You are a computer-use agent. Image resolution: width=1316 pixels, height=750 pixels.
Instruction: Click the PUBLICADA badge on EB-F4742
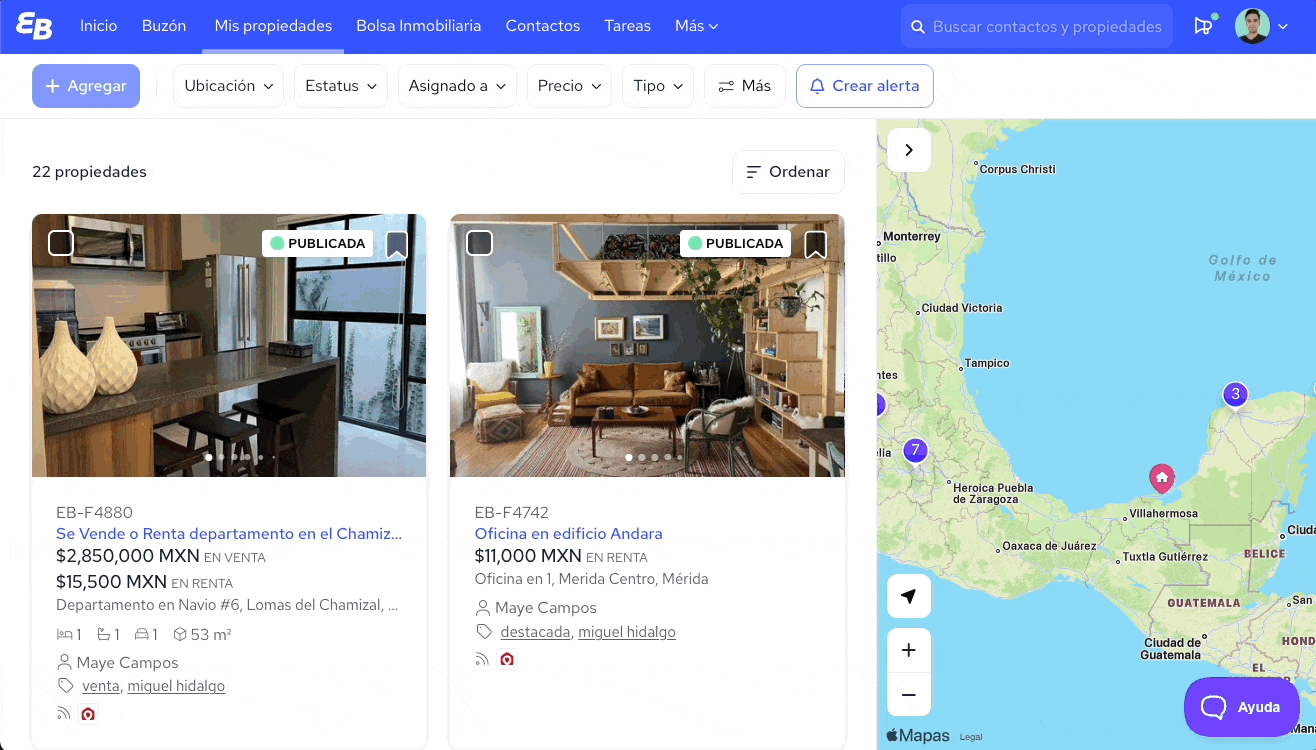[x=735, y=243]
